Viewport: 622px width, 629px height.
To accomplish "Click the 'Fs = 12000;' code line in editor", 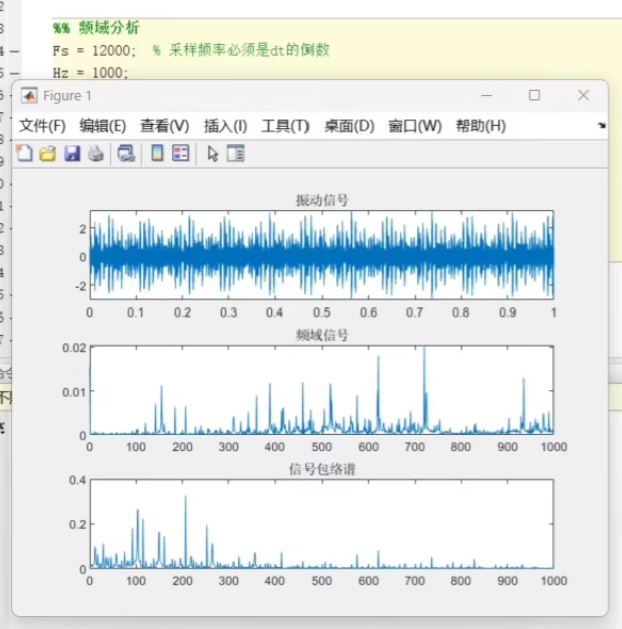I will [94, 51].
